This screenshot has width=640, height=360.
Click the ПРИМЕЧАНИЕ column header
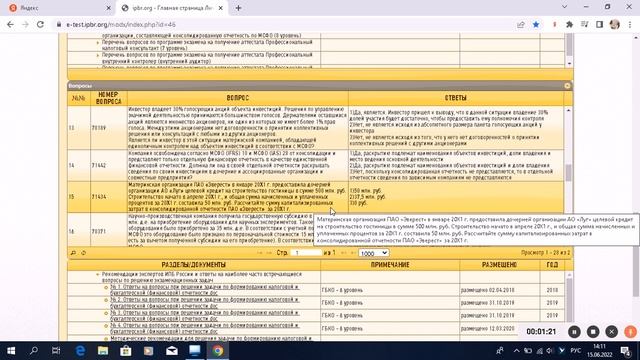pyautogui.click(x=390, y=265)
